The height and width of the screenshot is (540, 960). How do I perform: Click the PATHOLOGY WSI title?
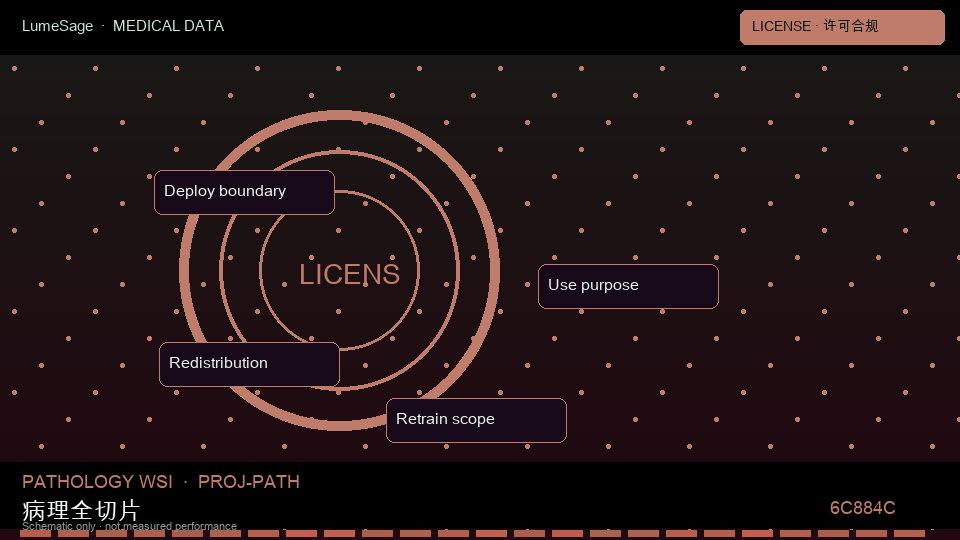(97, 482)
